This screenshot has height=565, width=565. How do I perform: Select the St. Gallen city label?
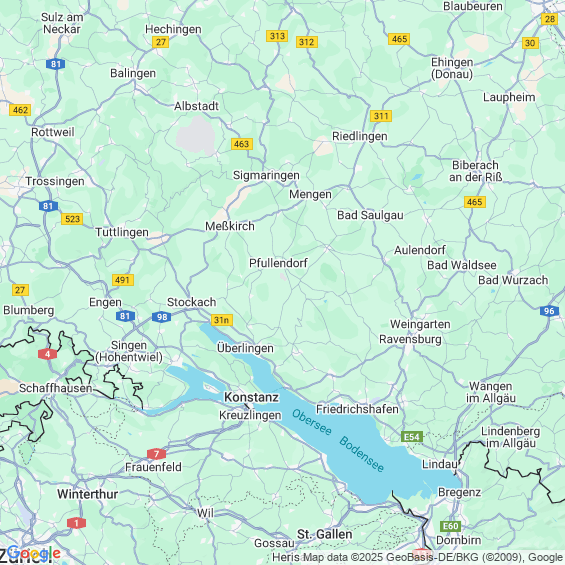(324, 534)
